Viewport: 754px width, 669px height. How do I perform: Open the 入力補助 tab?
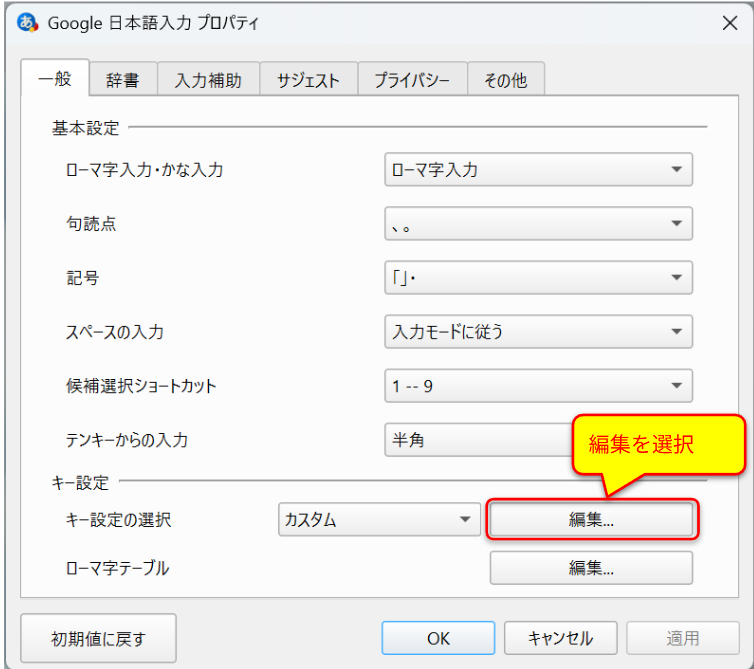pos(208,80)
